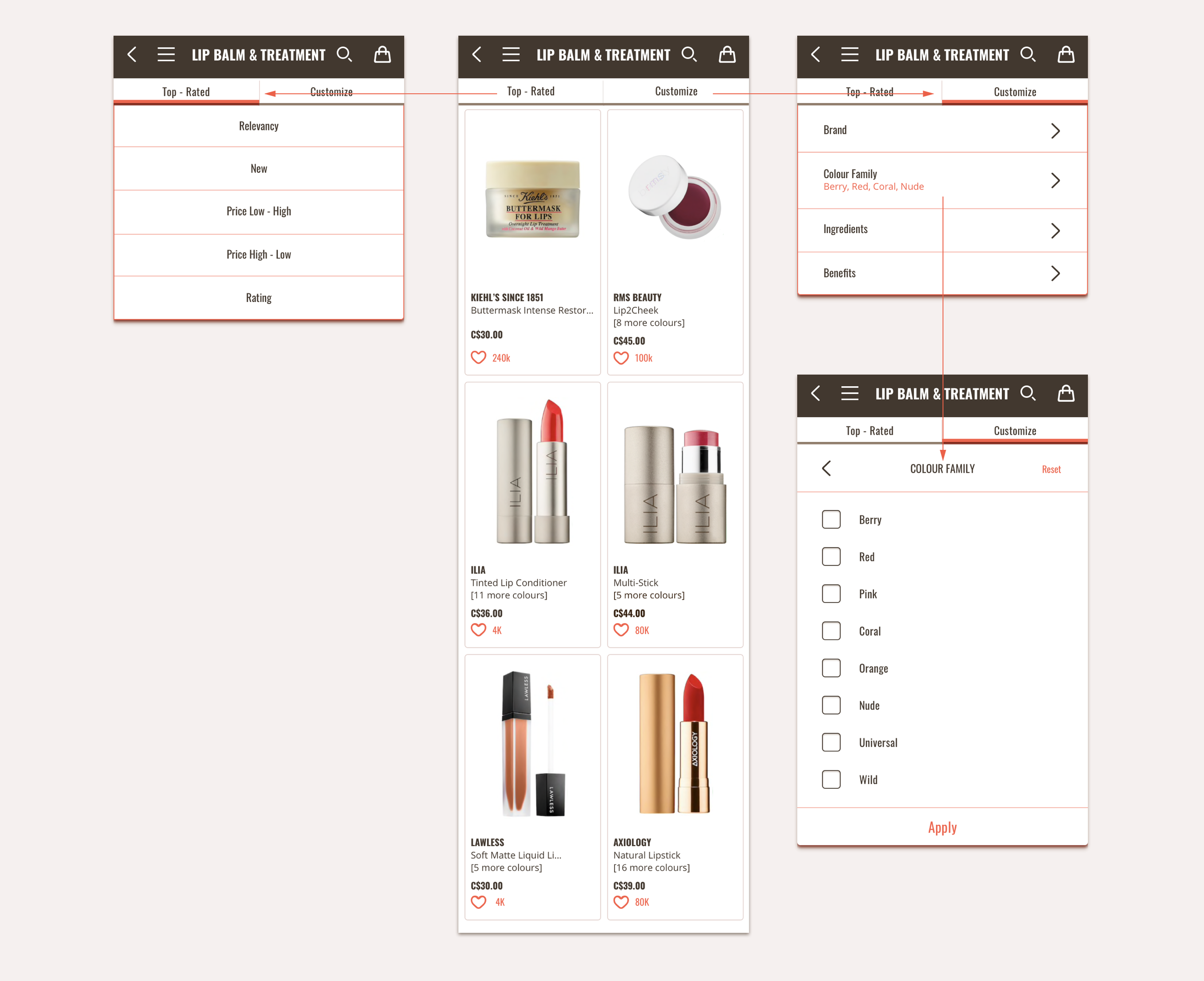
Task: Expand the Brand filter chevron
Action: point(1055,131)
